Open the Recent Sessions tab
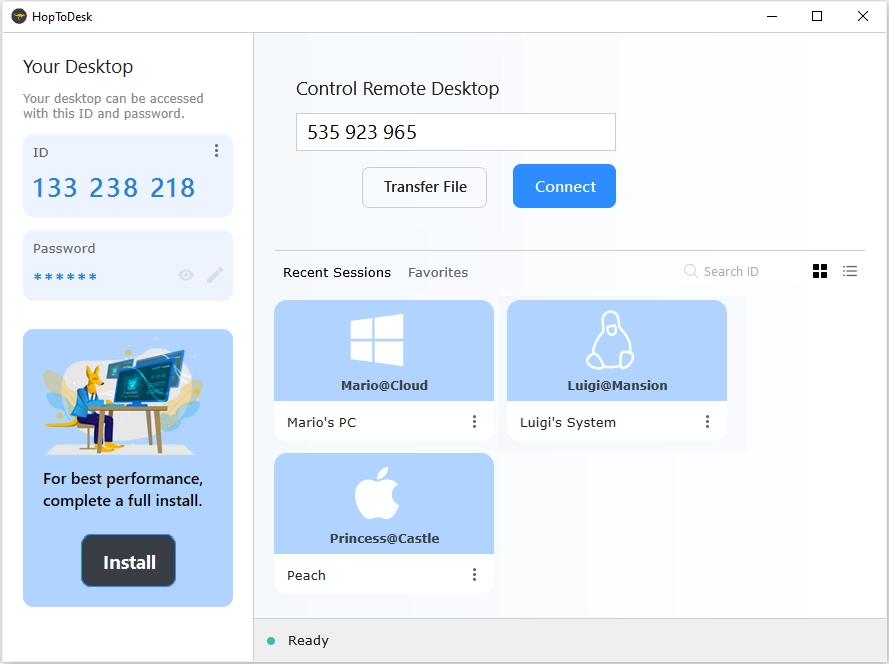Viewport: 889px width, 664px height. click(336, 272)
